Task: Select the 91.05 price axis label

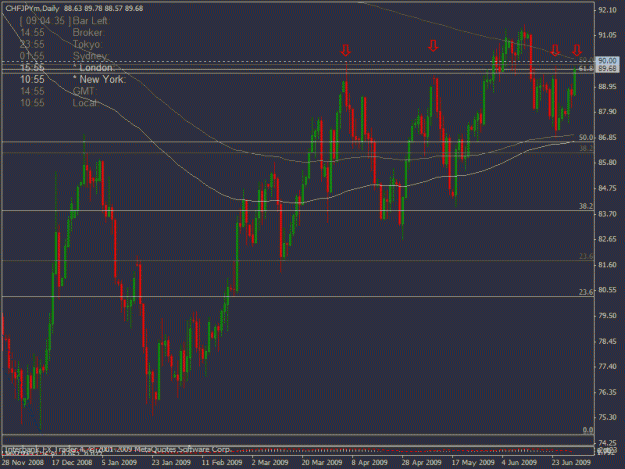Action: [607, 35]
